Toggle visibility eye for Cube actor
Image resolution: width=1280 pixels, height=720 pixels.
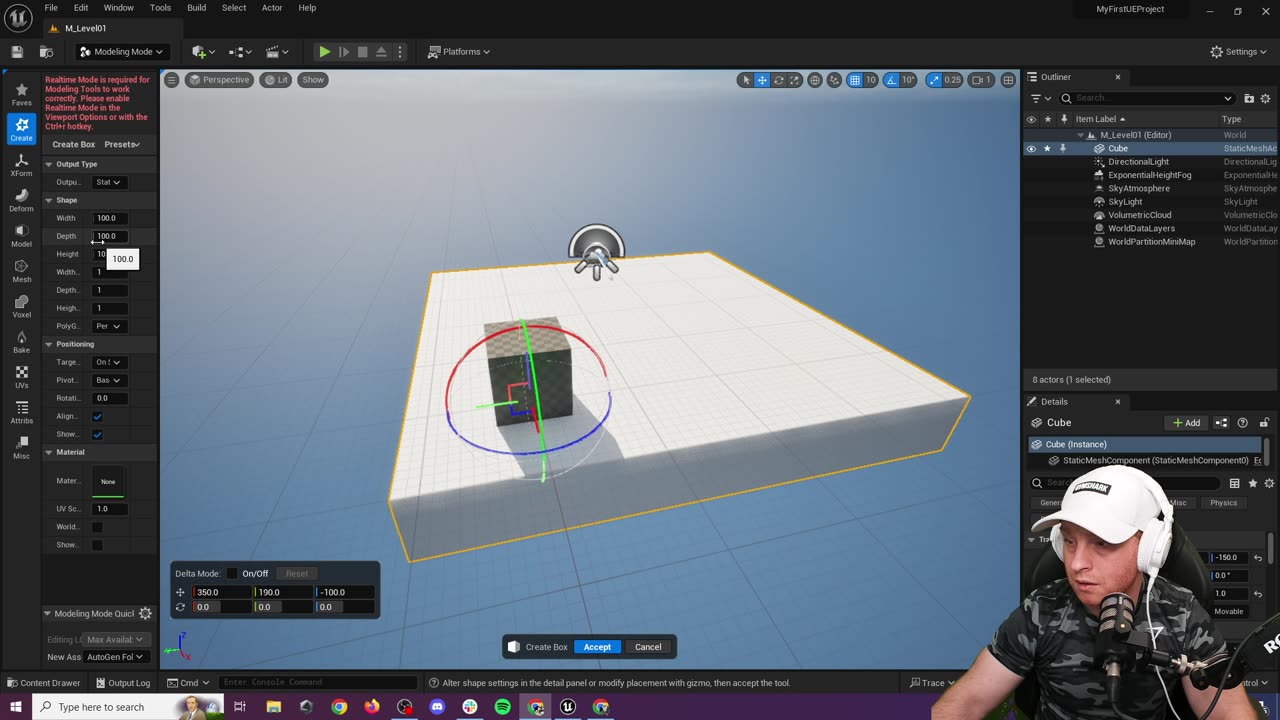[x=1031, y=149]
